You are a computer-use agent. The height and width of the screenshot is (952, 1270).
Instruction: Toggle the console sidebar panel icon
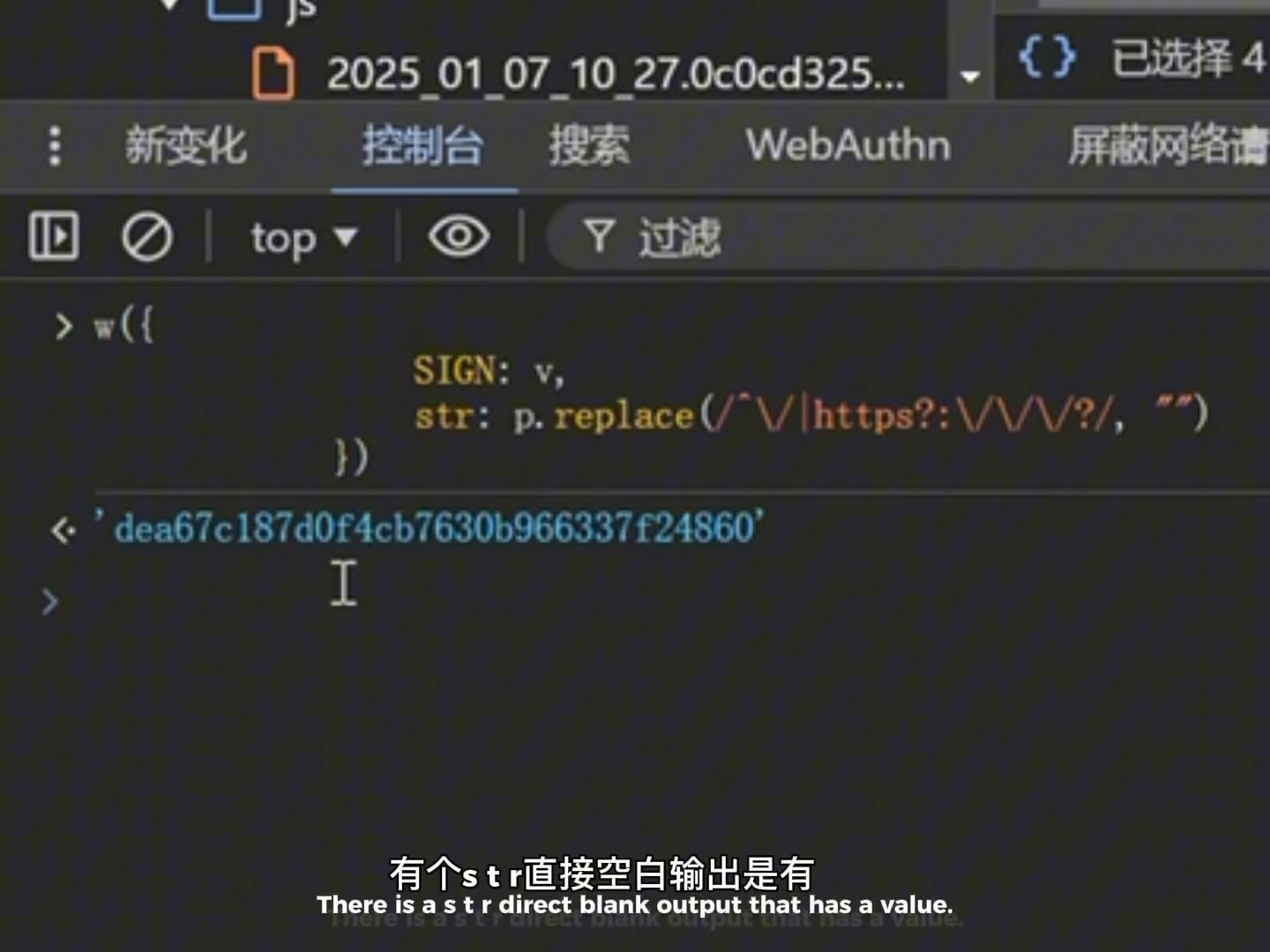54,236
